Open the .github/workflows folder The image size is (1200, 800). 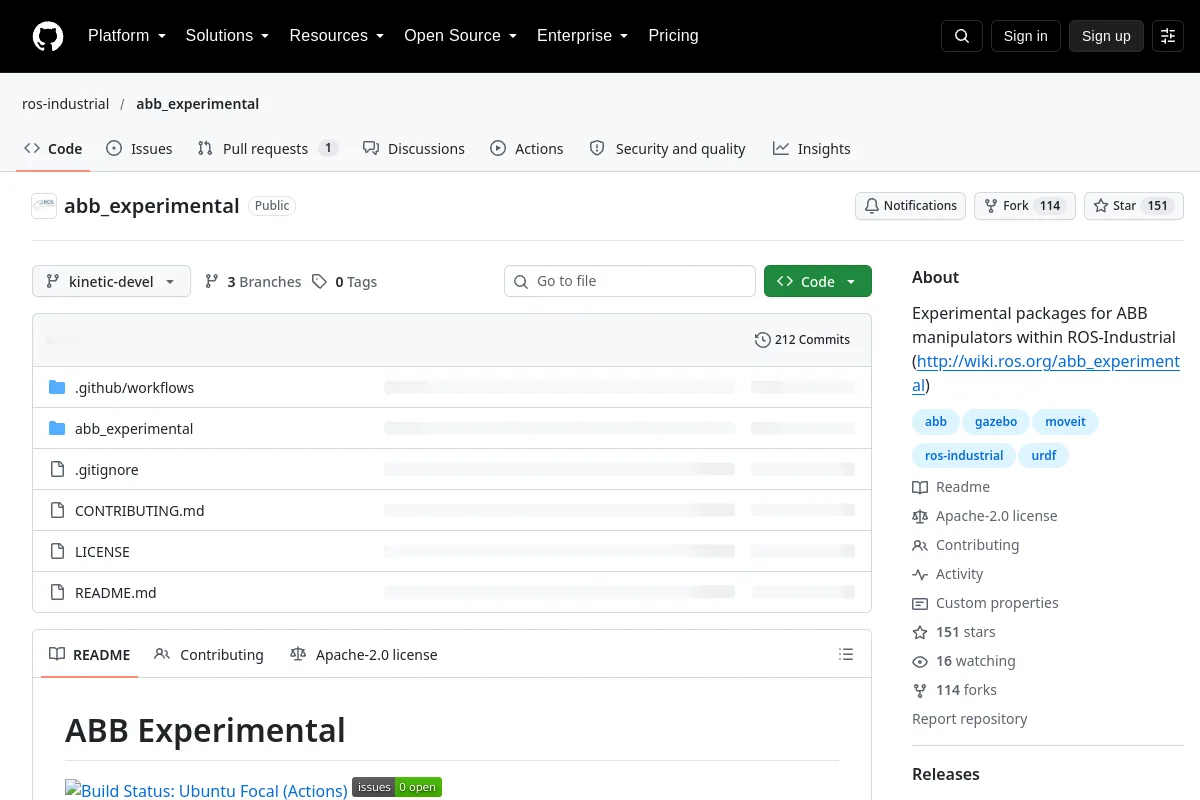[x=135, y=388]
